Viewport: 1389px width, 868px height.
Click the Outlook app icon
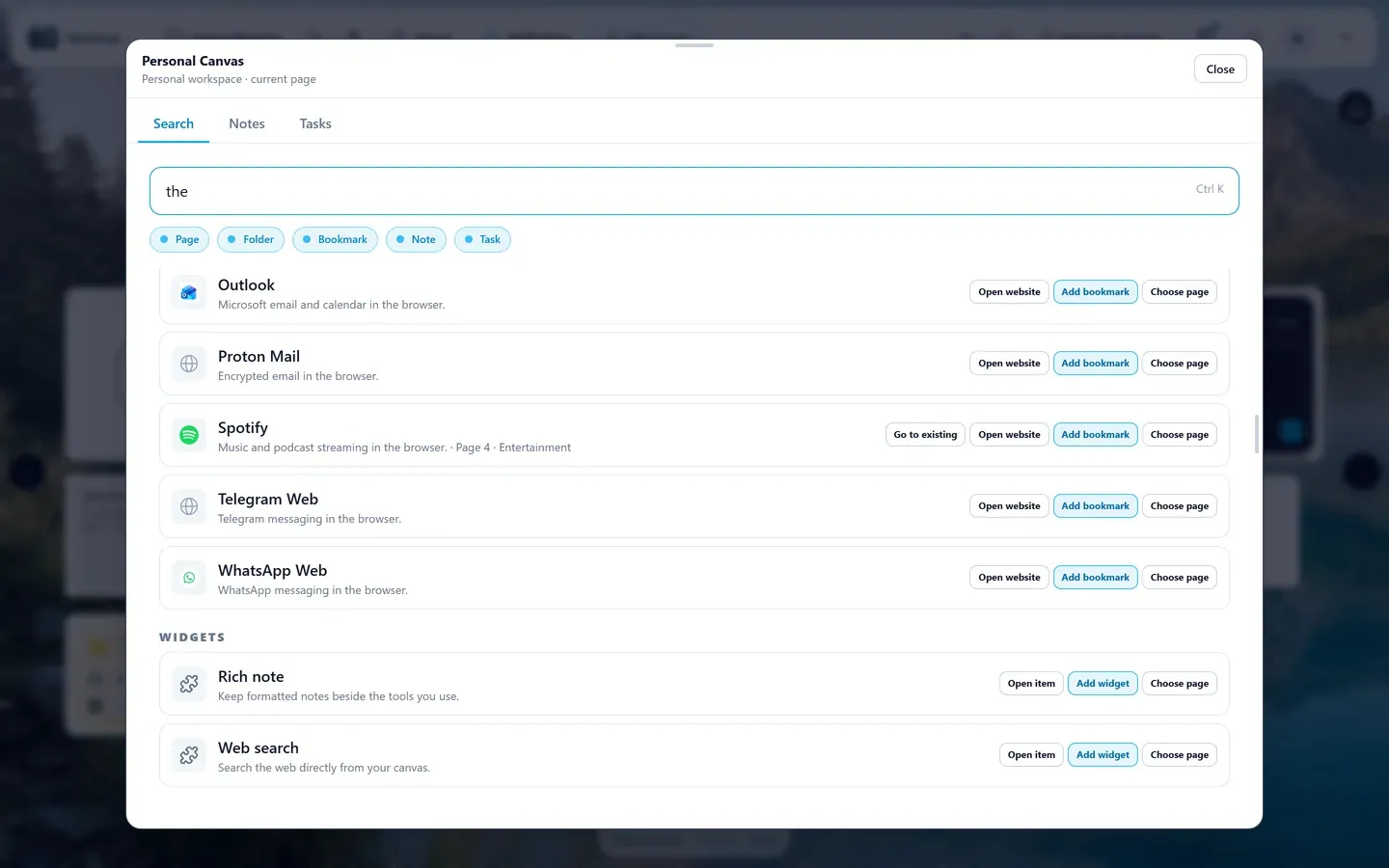(189, 292)
